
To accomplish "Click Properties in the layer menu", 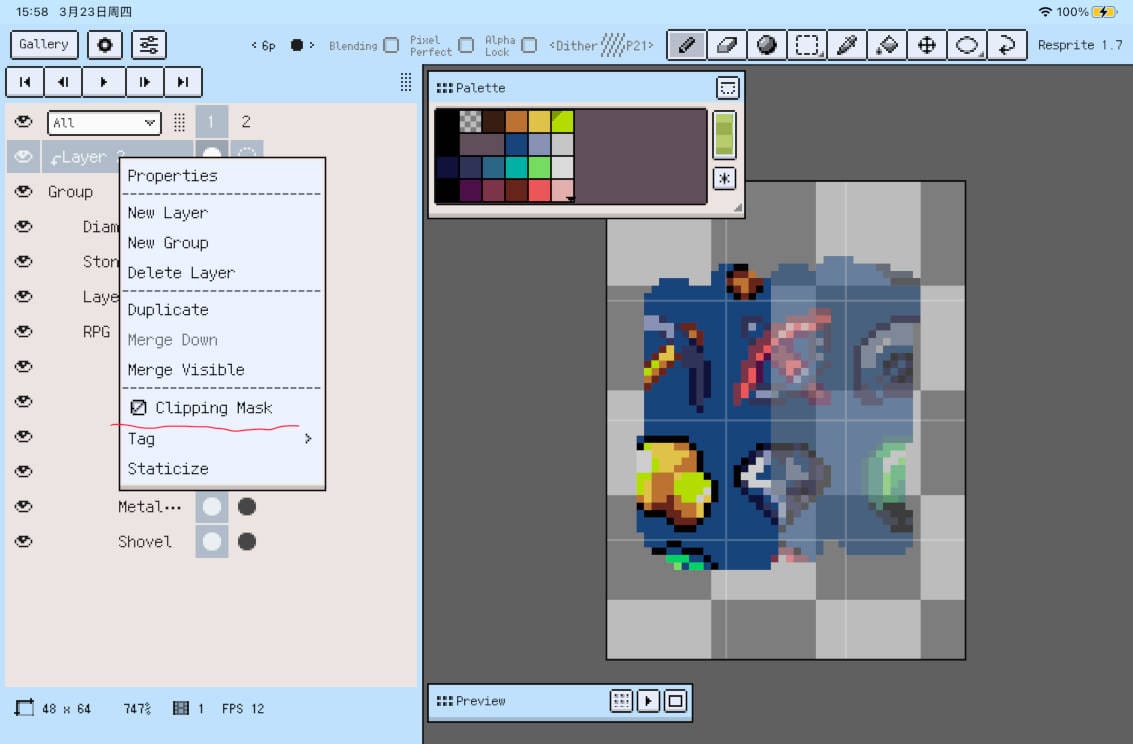I will [x=172, y=176].
